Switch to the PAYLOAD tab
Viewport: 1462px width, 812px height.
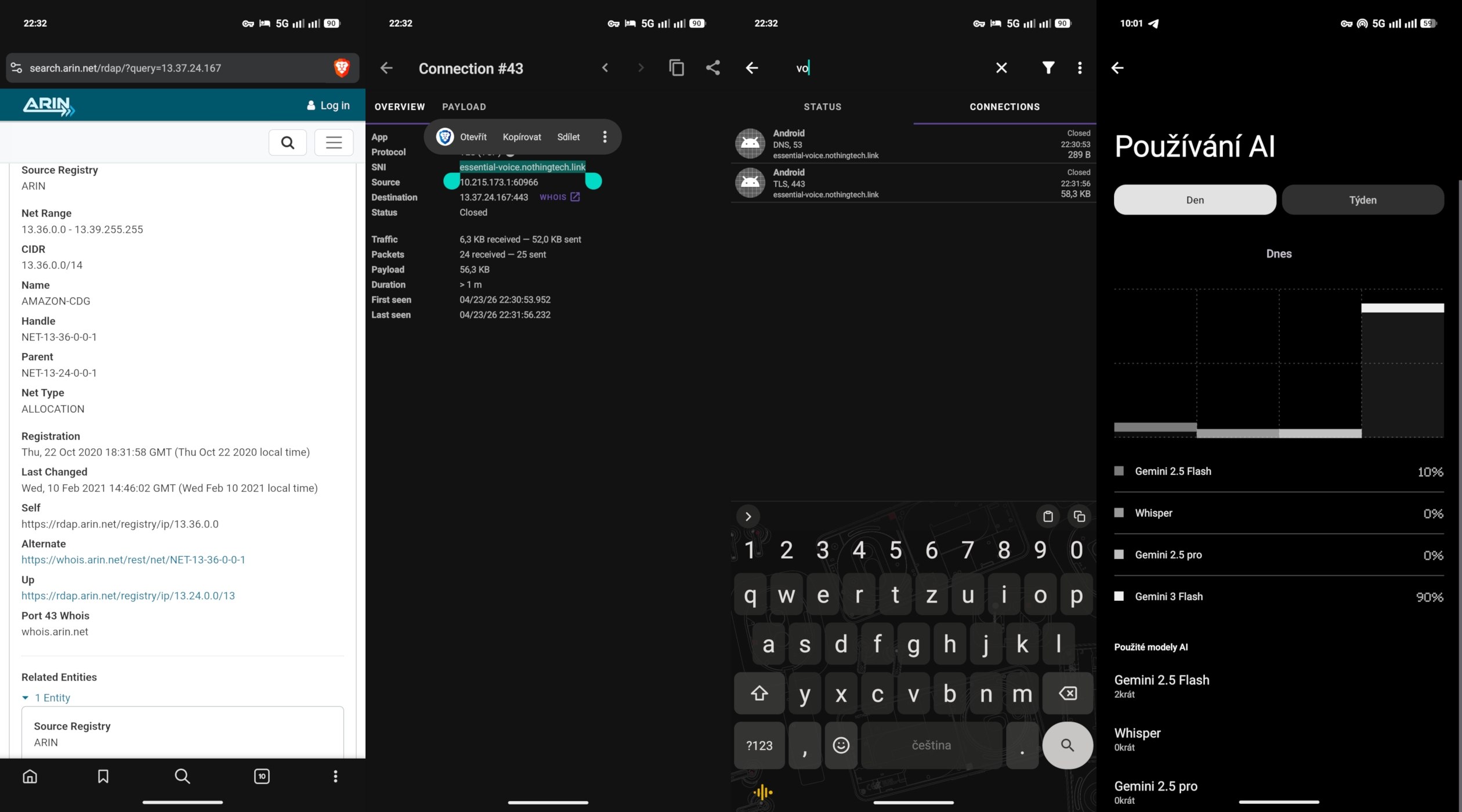point(464,107)
